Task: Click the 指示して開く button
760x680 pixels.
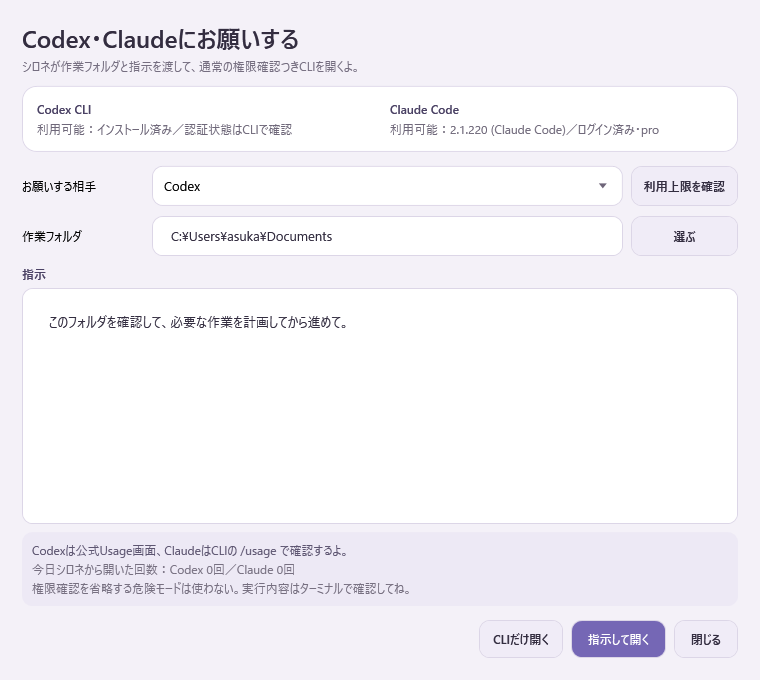Action: pyautogui.click(x=618, y=639)
